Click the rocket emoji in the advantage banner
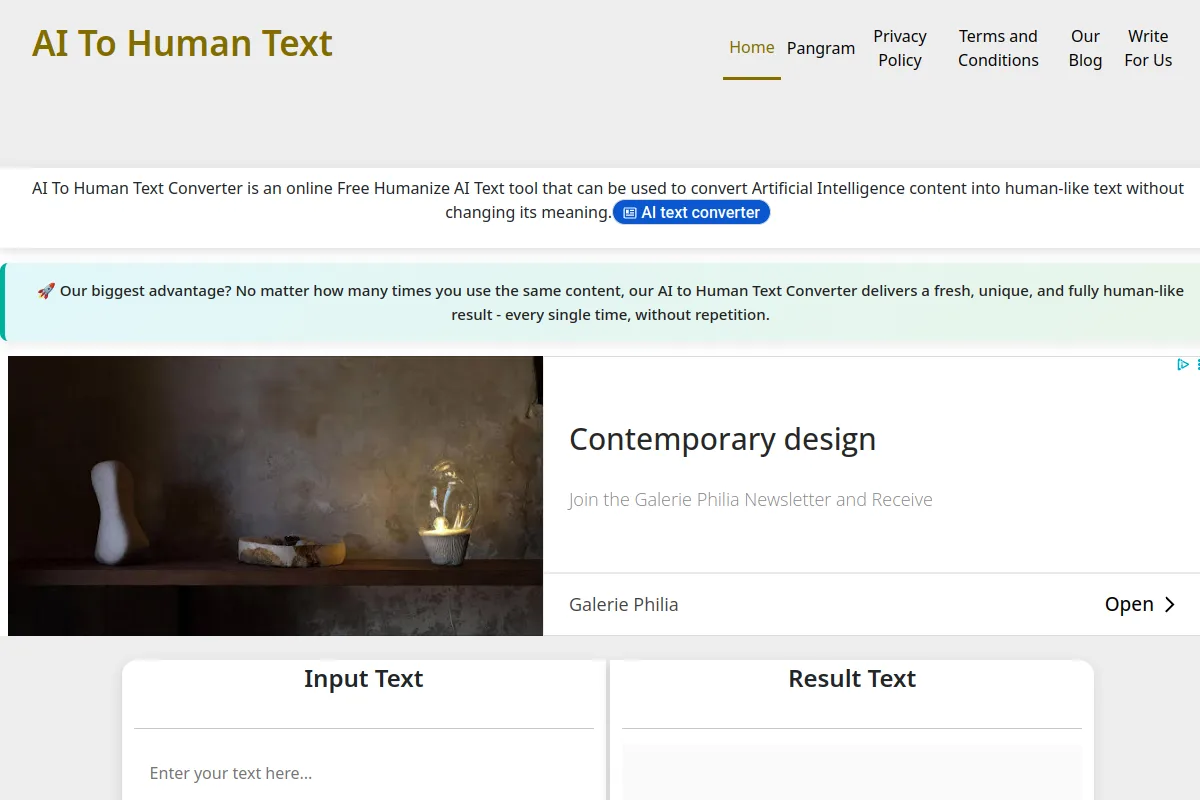Screen dimensions: 1200x800 coord(46,291)
